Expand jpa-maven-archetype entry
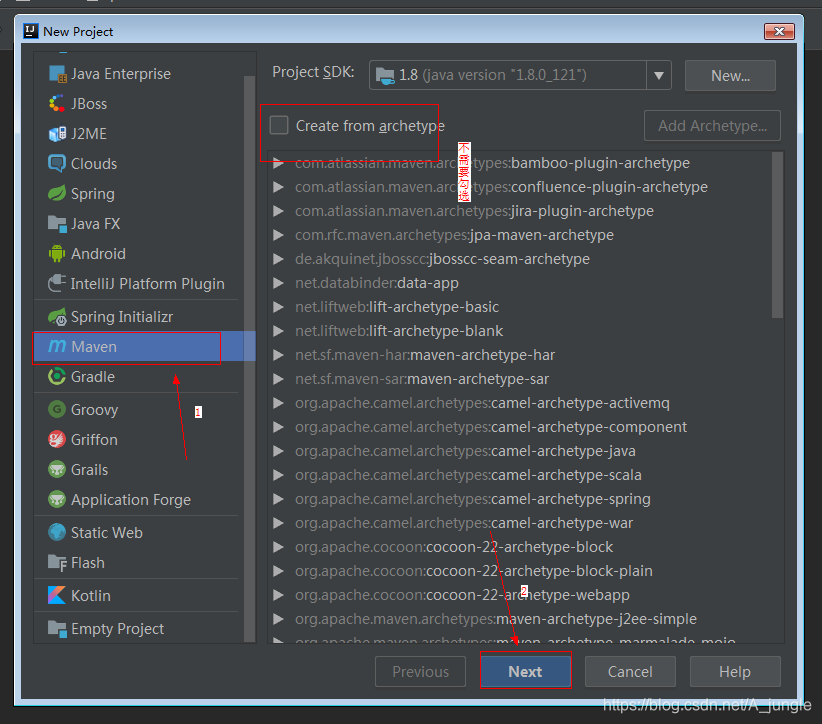The image size is (822, 724). [x=278, y=235]
